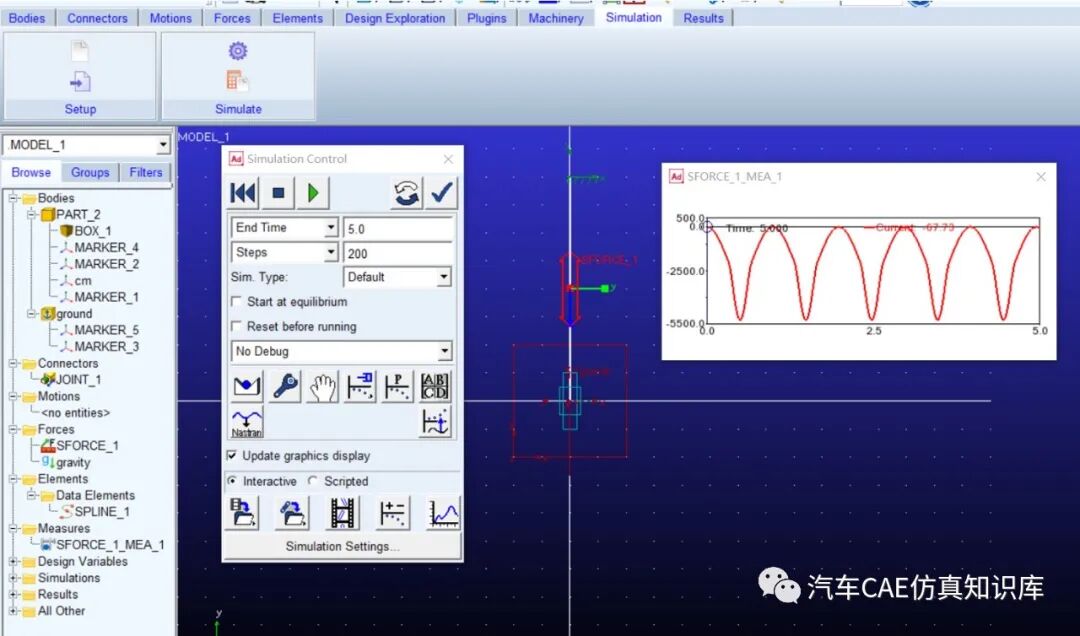
Task: Open the Nastran export icon
Action: [x=247, y=422]
